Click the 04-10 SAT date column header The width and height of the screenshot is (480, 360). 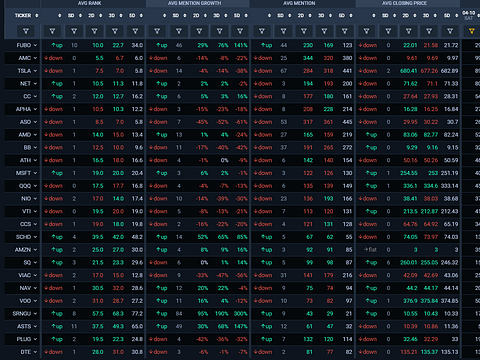click(x=469, y=15)
